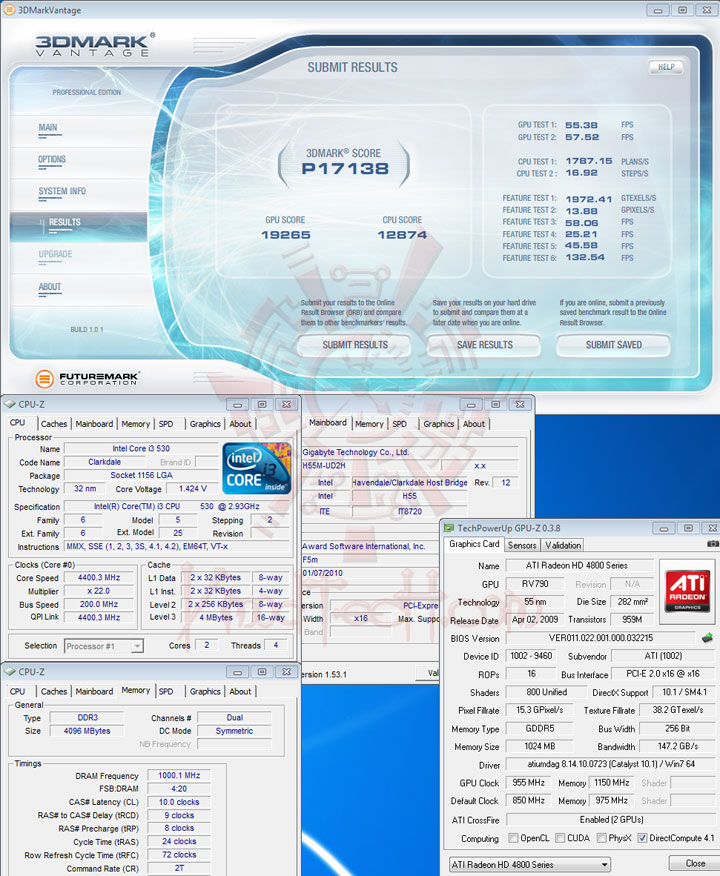
Task: Minimize the TechPowerUp GPU-Z window
Action: [x=664, y=528]
